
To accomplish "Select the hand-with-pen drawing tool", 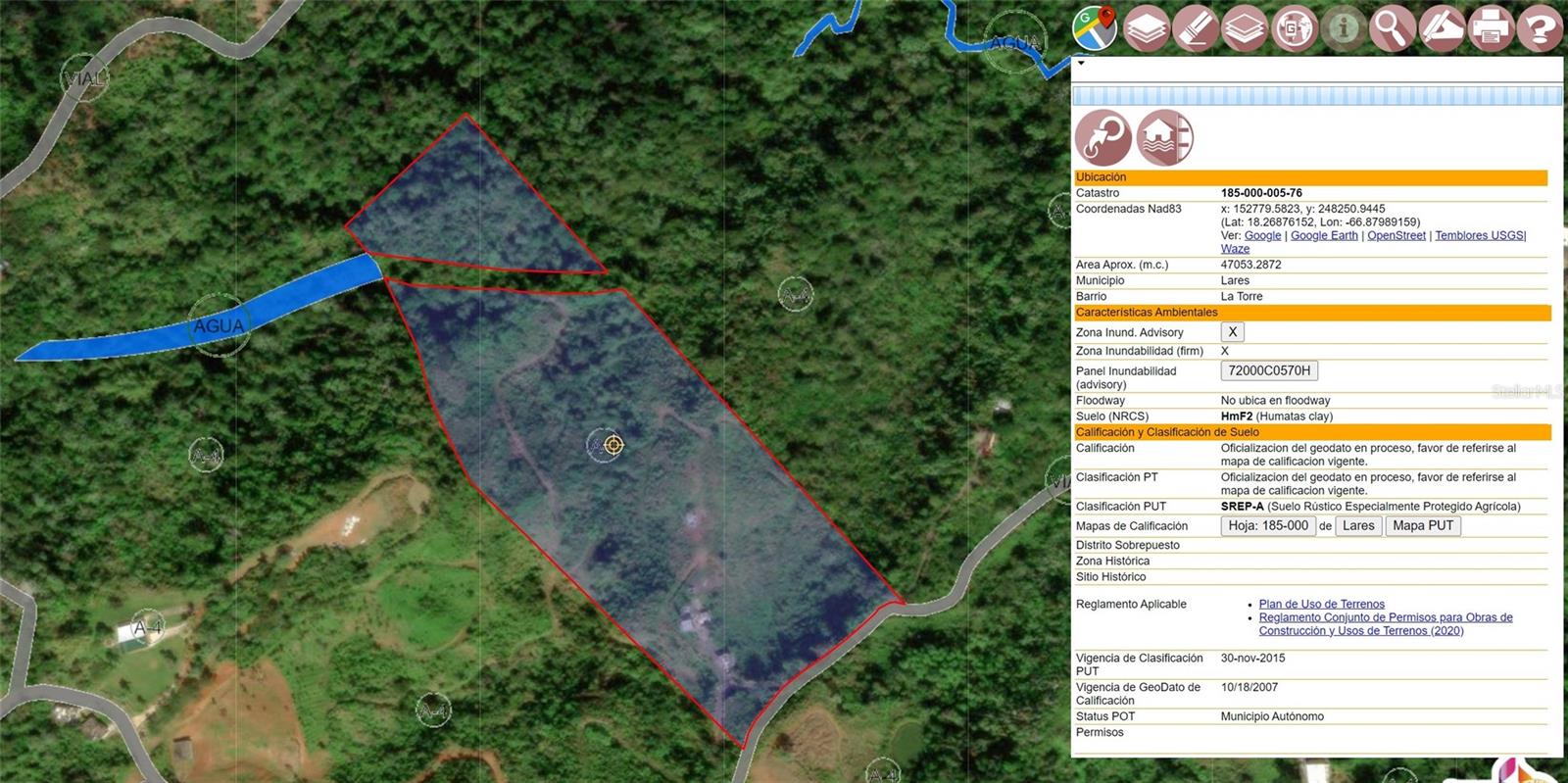I will (x=1441, y=28).
